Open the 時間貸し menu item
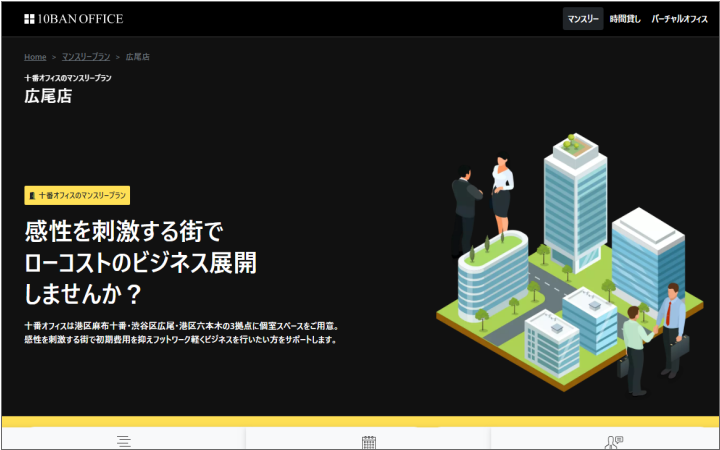This screenshot has width=720, height=450. pos(625,19)
